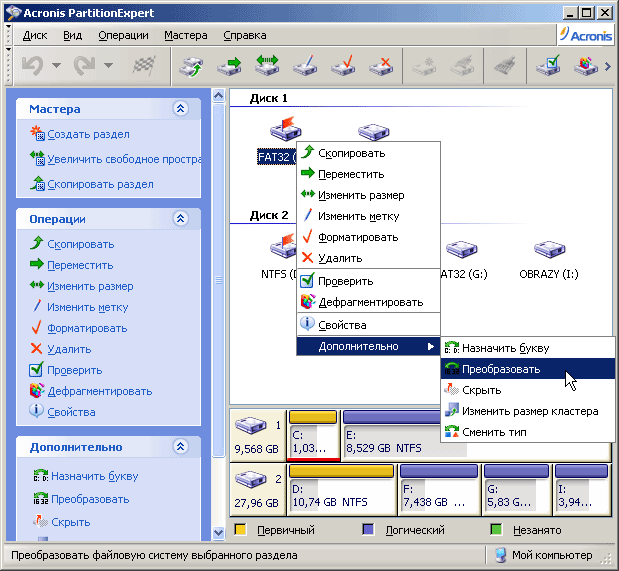
Task: Open the Undo history dropdown arrow
Action: point(56,65)
